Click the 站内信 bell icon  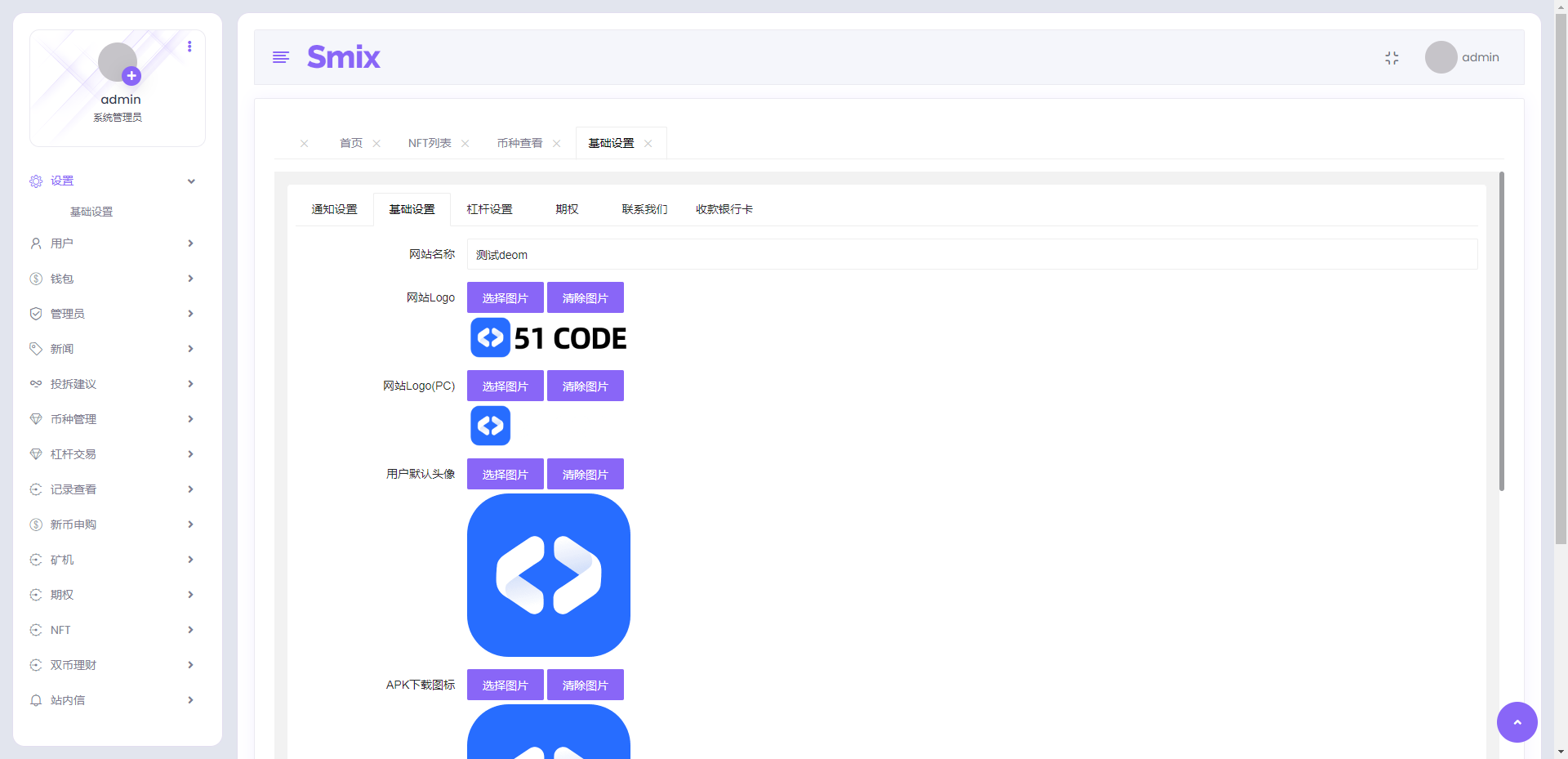coord(35,699)
